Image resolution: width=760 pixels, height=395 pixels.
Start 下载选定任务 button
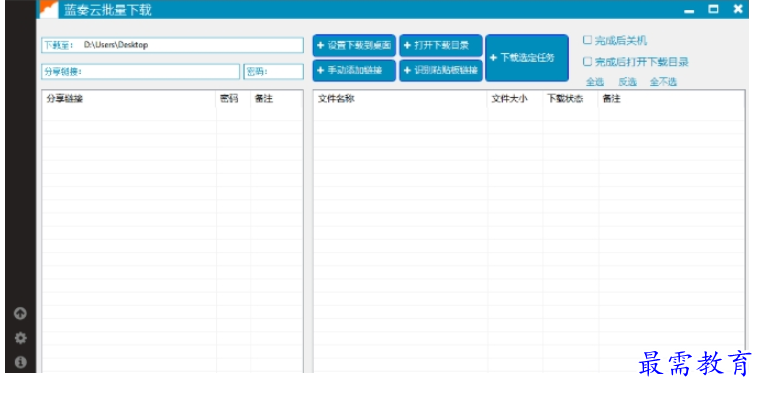coord(527,58)
